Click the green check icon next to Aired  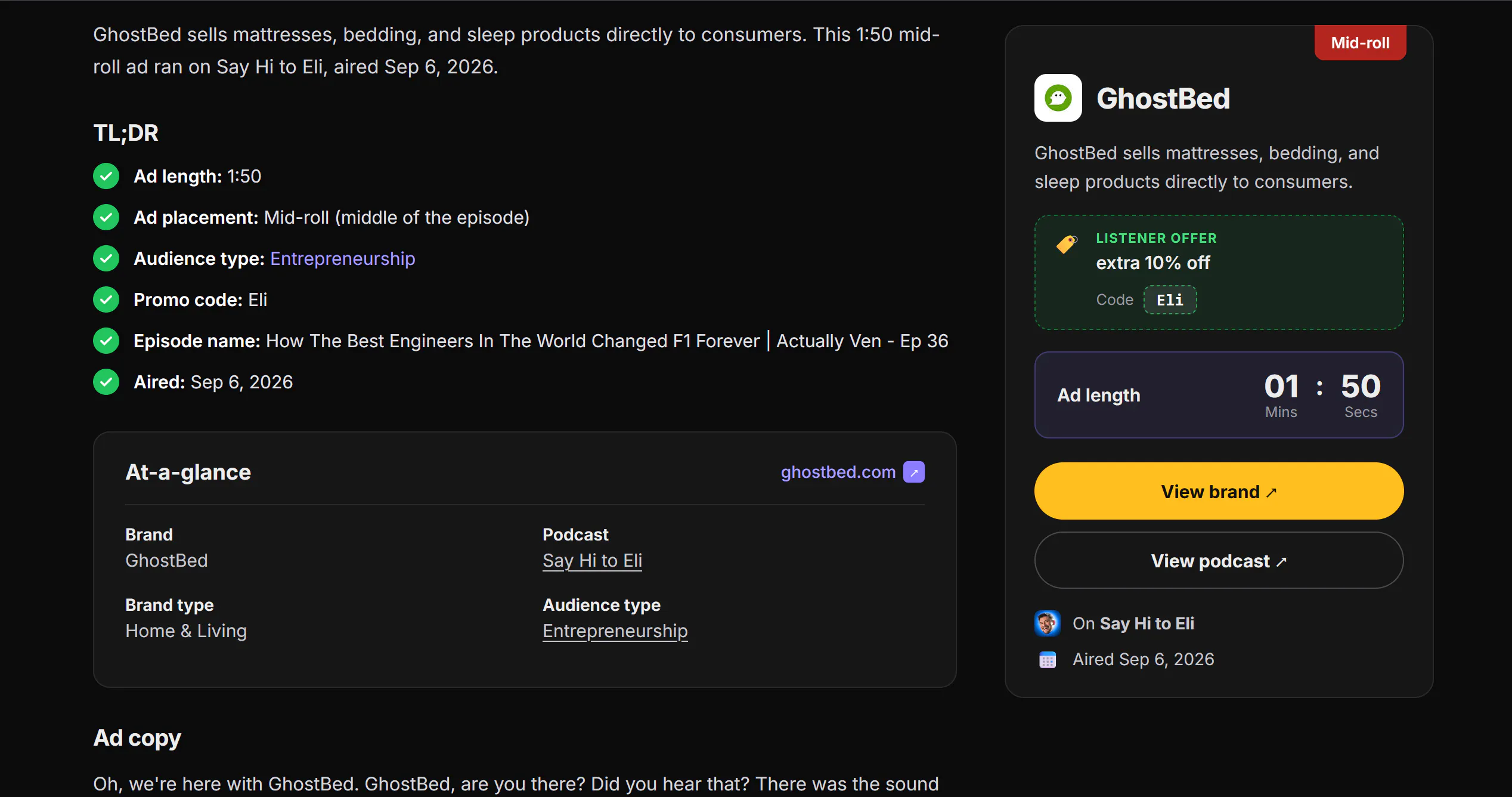click(x=106, y=382)
